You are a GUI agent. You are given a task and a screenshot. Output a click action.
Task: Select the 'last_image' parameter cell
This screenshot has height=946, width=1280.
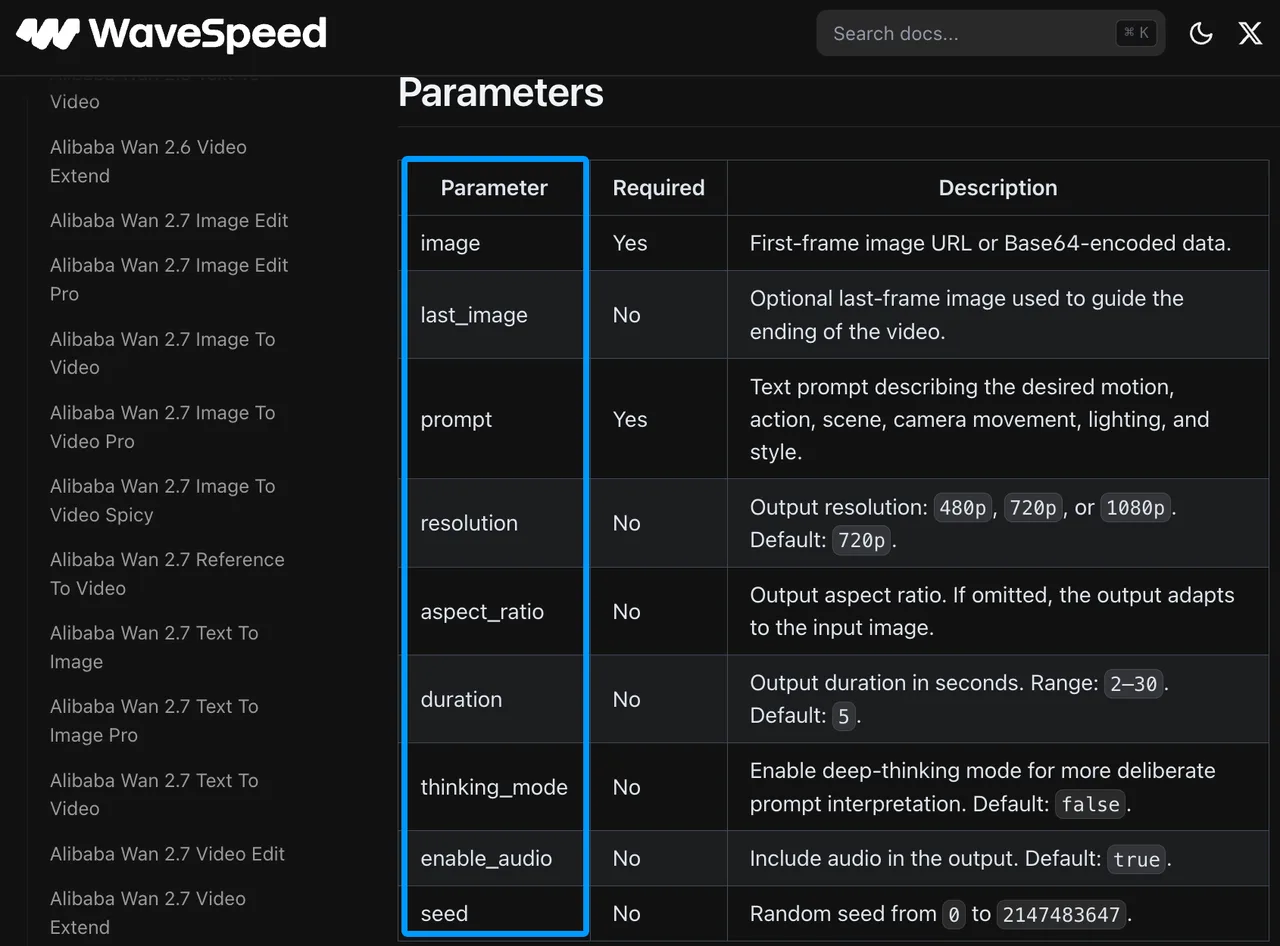[x=494, y=315]
